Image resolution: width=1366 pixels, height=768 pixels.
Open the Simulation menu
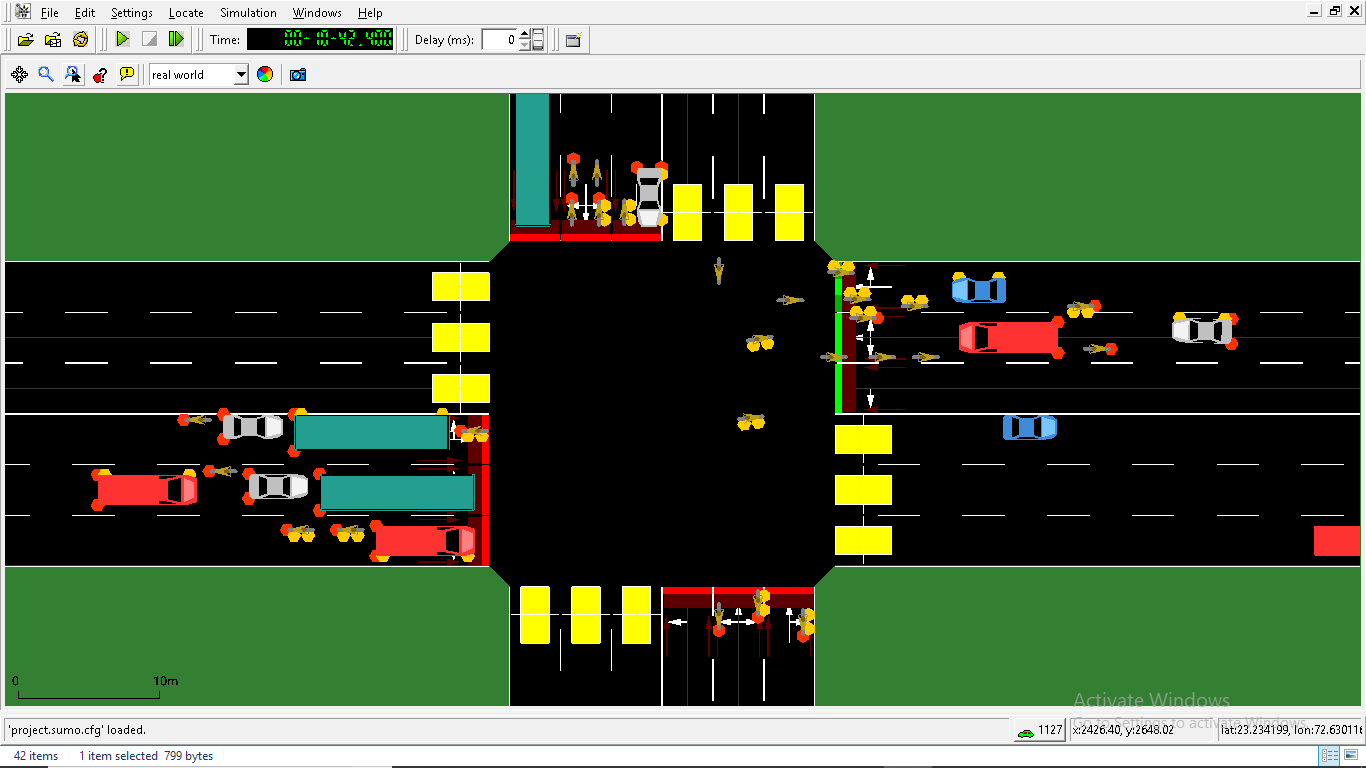248,13
